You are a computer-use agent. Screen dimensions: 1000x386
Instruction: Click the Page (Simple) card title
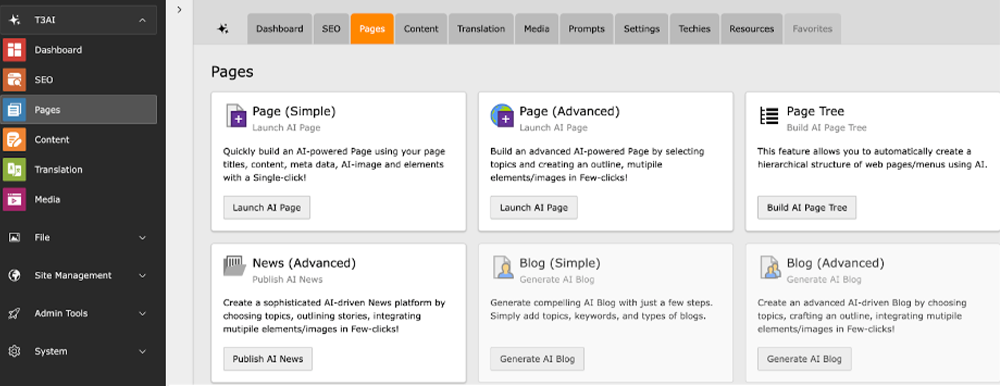click(x=294, y=111)
